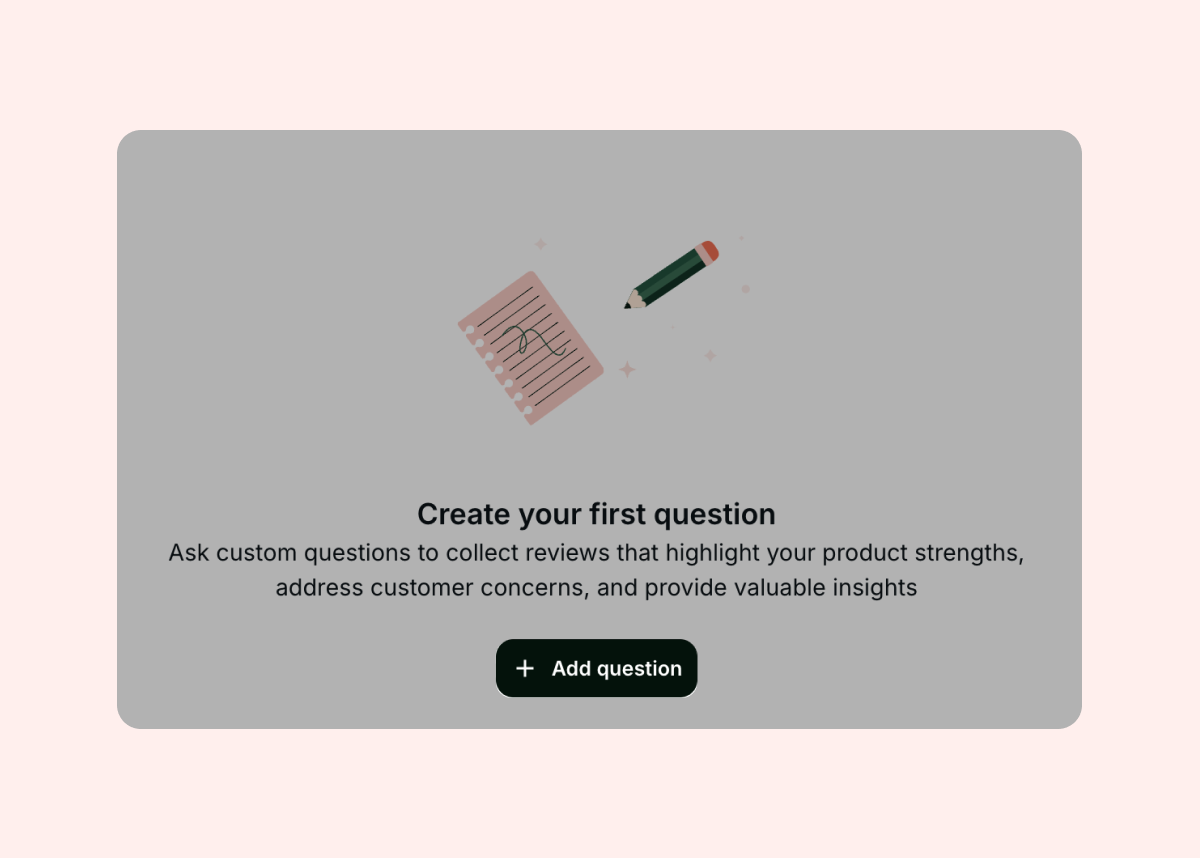Image resolution: width=1200 pixels, height=858 pixels.
Task: Click the scribble drawn on the notepad
Action: [530, 340]
